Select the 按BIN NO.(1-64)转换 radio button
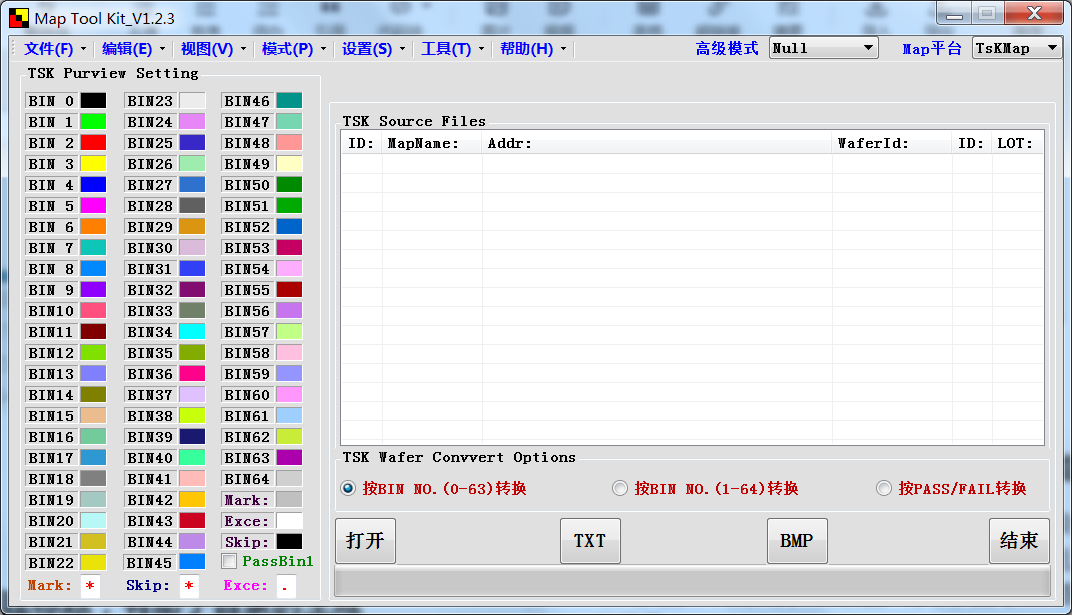1072x615 pixels. [x=620, y=487]
